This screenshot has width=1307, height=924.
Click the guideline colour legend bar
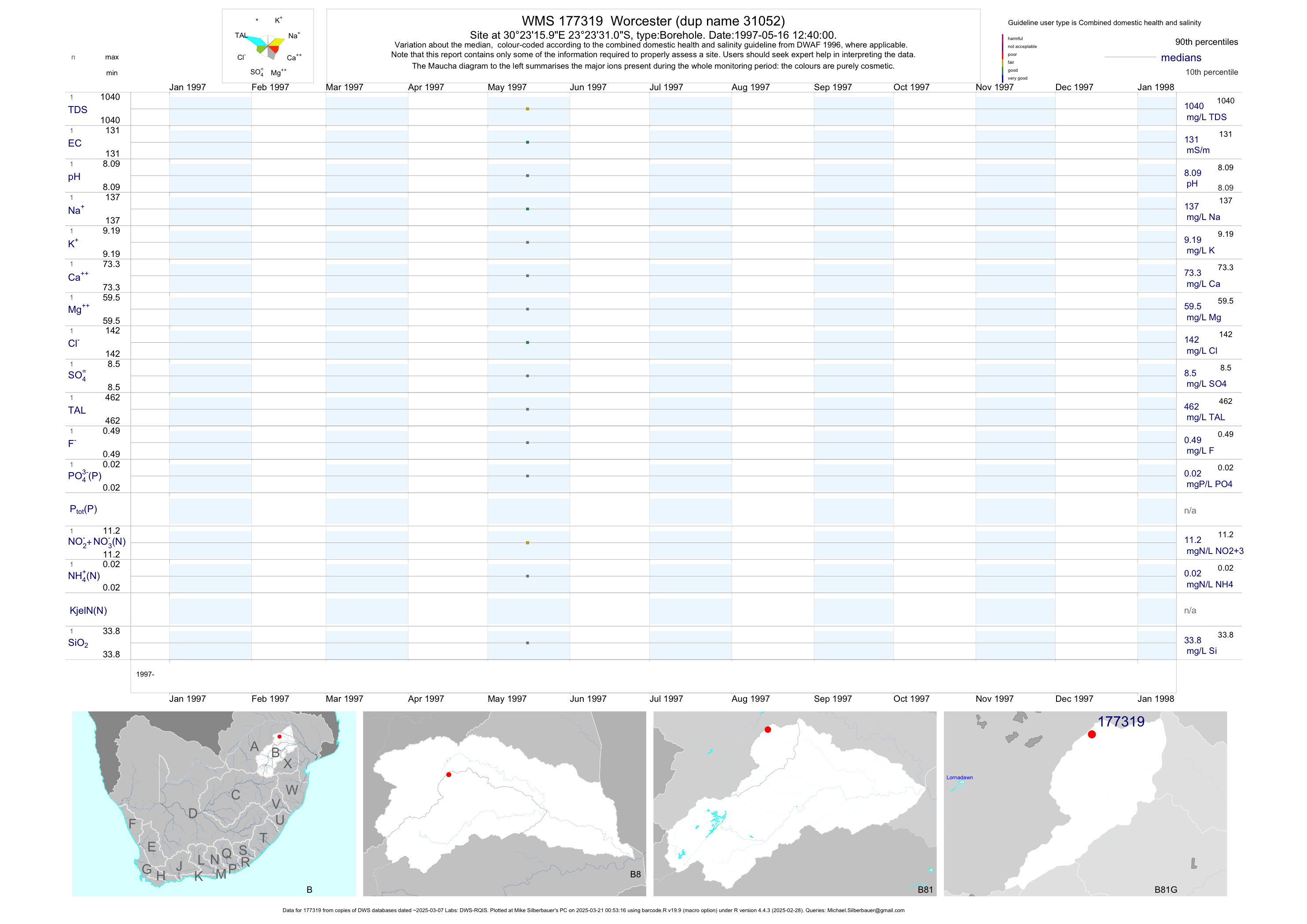click(x=1002, y=58)
